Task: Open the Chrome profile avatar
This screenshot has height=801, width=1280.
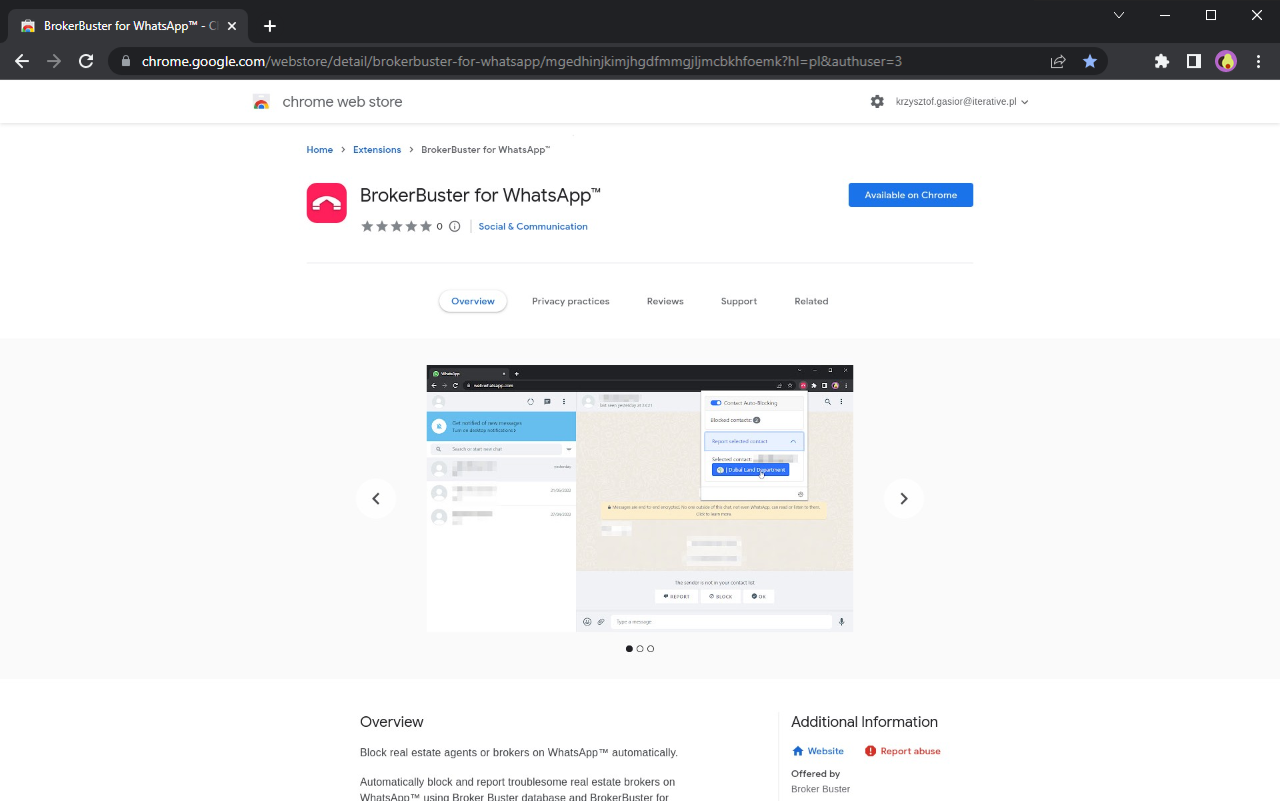Action: tap(1226, 61)
